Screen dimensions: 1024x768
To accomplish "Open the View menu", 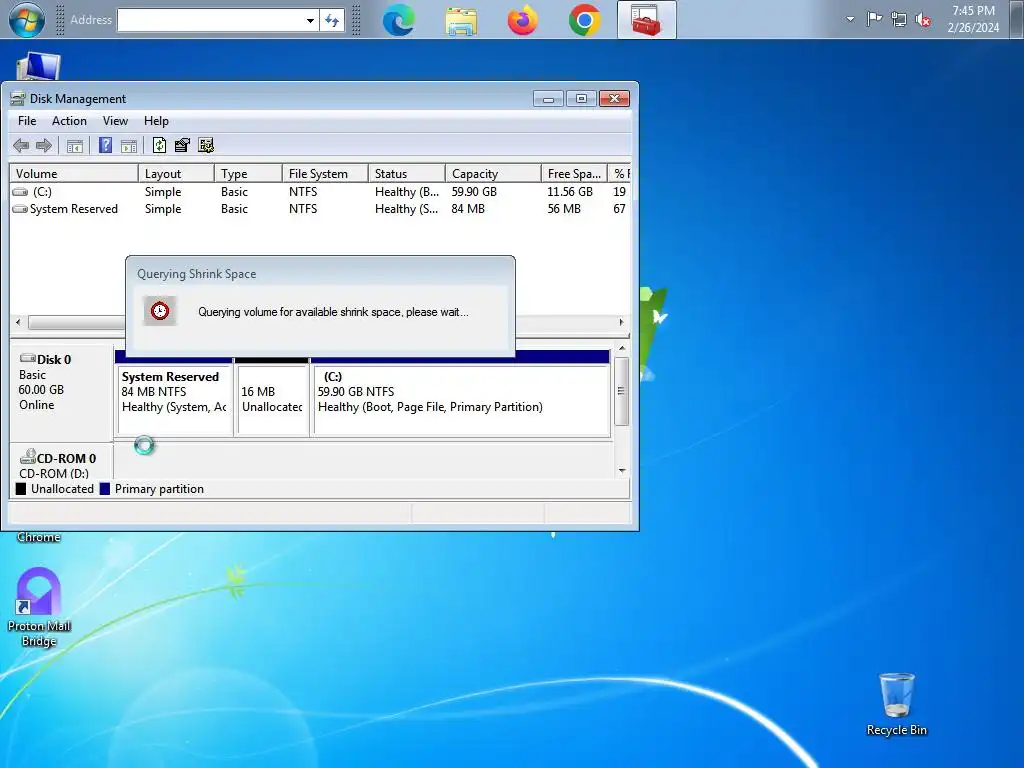I will (115, 121).
